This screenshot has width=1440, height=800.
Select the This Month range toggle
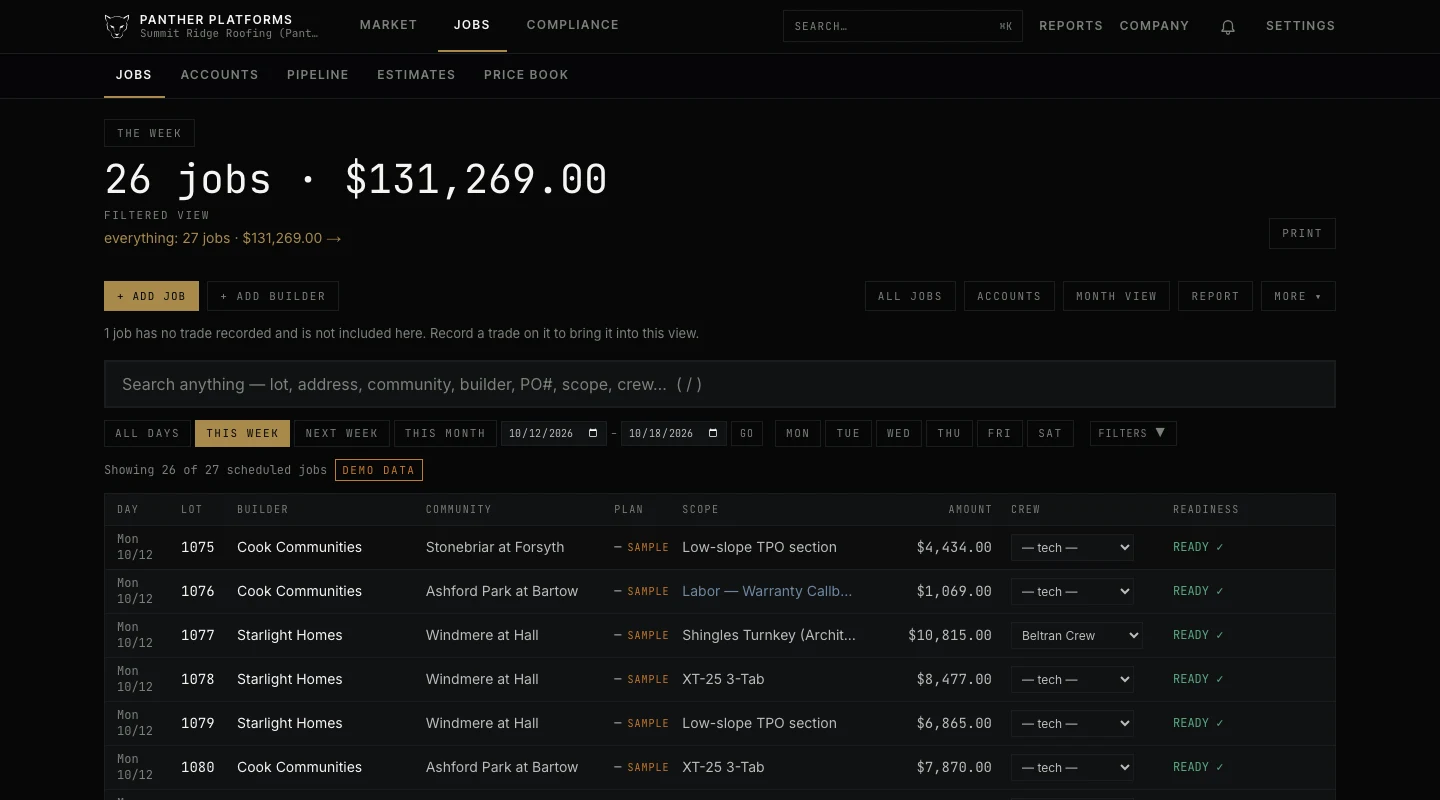click(445, 433)
